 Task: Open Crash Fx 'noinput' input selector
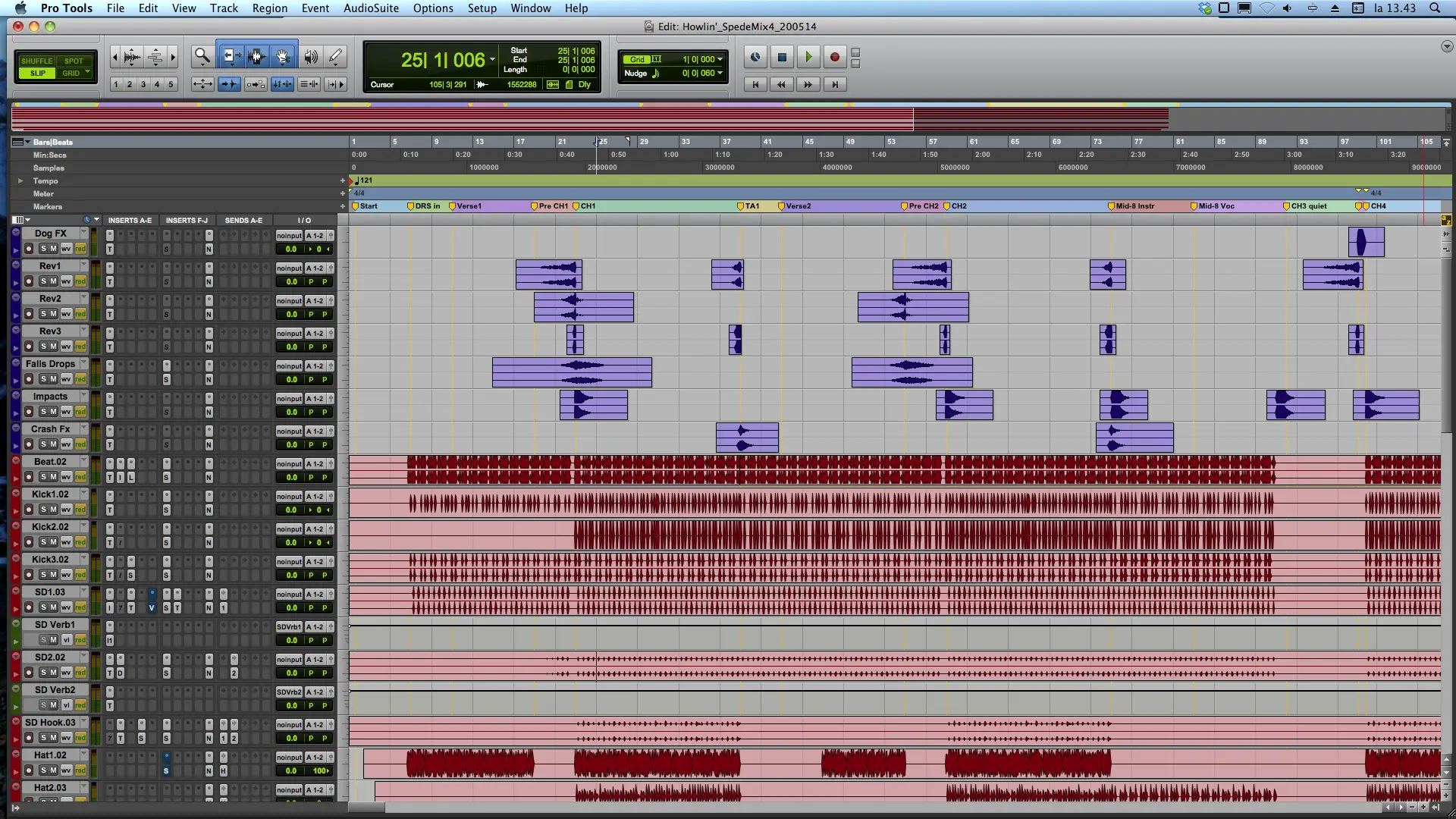[x=289, y=431]
